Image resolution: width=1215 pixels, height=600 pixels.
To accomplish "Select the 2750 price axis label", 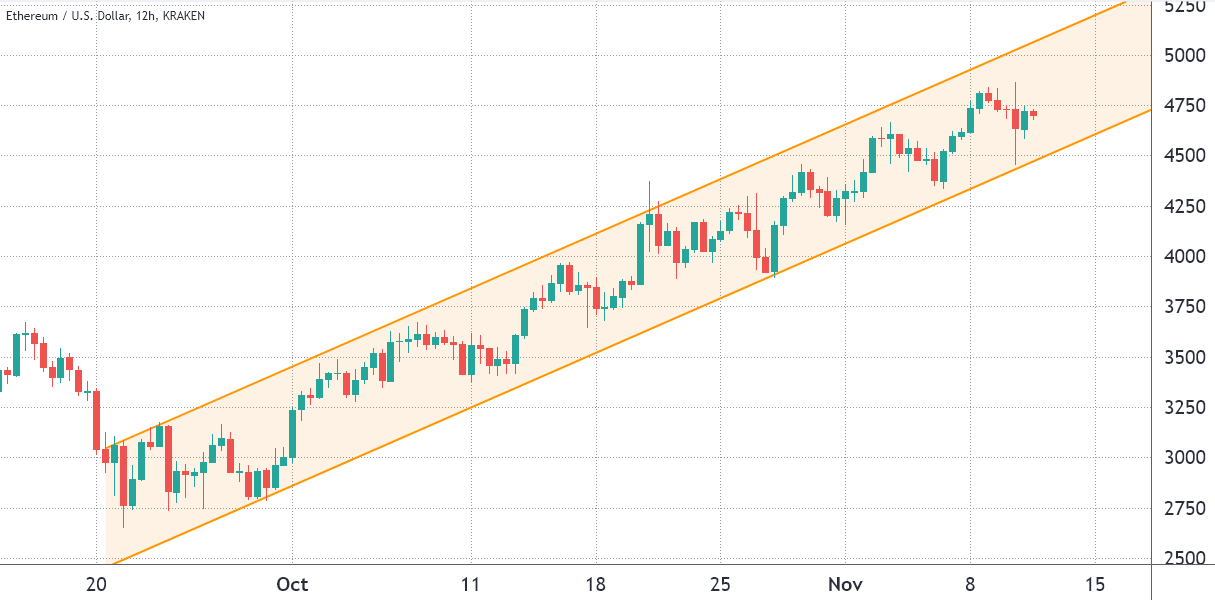I will (1187, 508).
